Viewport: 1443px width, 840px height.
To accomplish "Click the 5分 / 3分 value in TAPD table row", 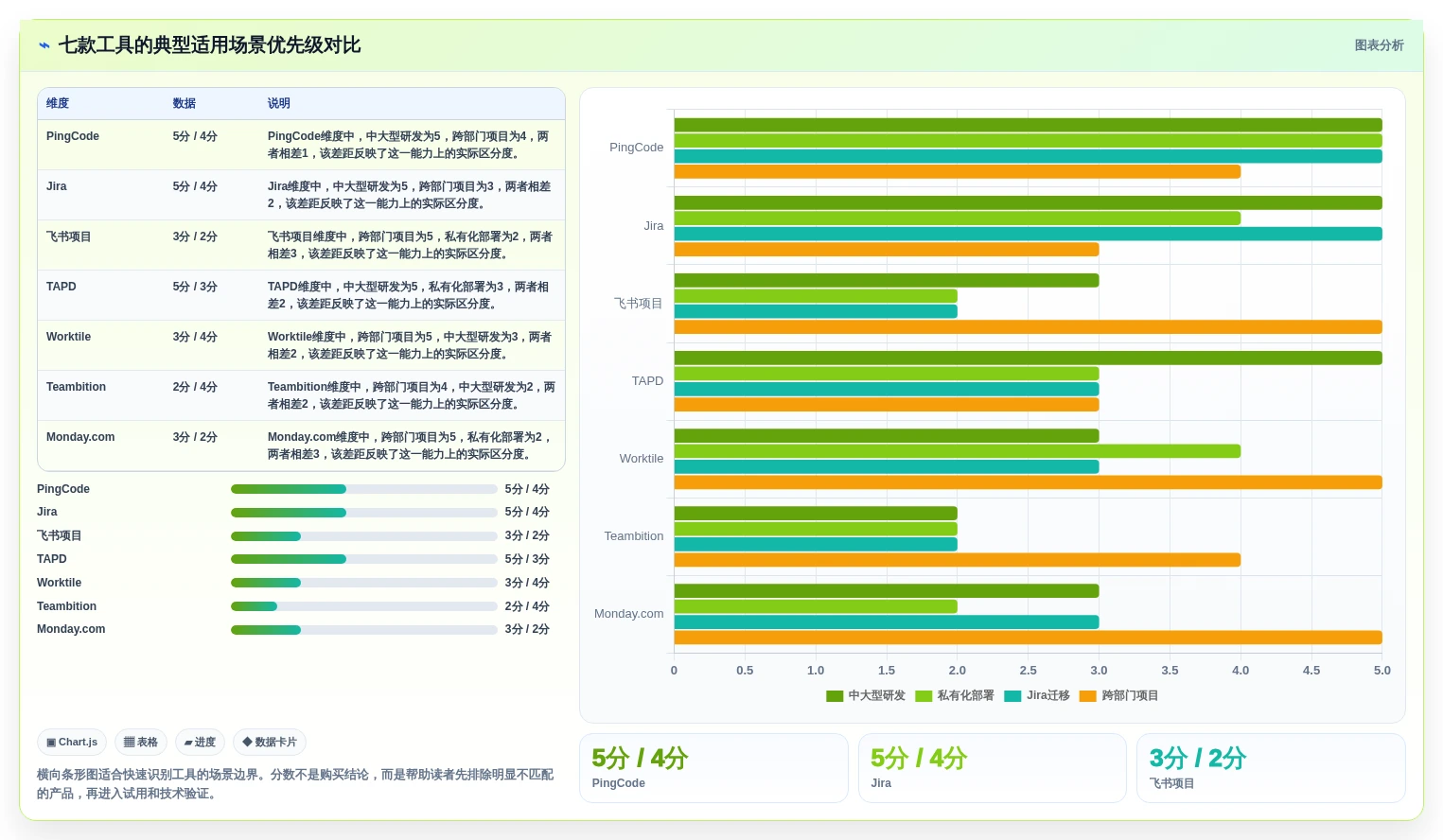I will tap(195, 287).
